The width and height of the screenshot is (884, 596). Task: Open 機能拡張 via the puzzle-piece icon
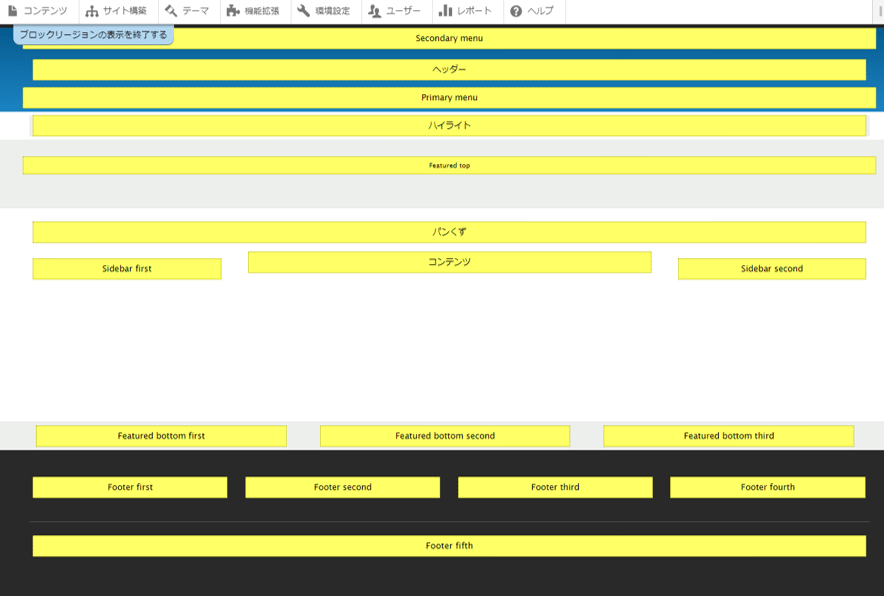pyautogui.click(x=233, y=11)
